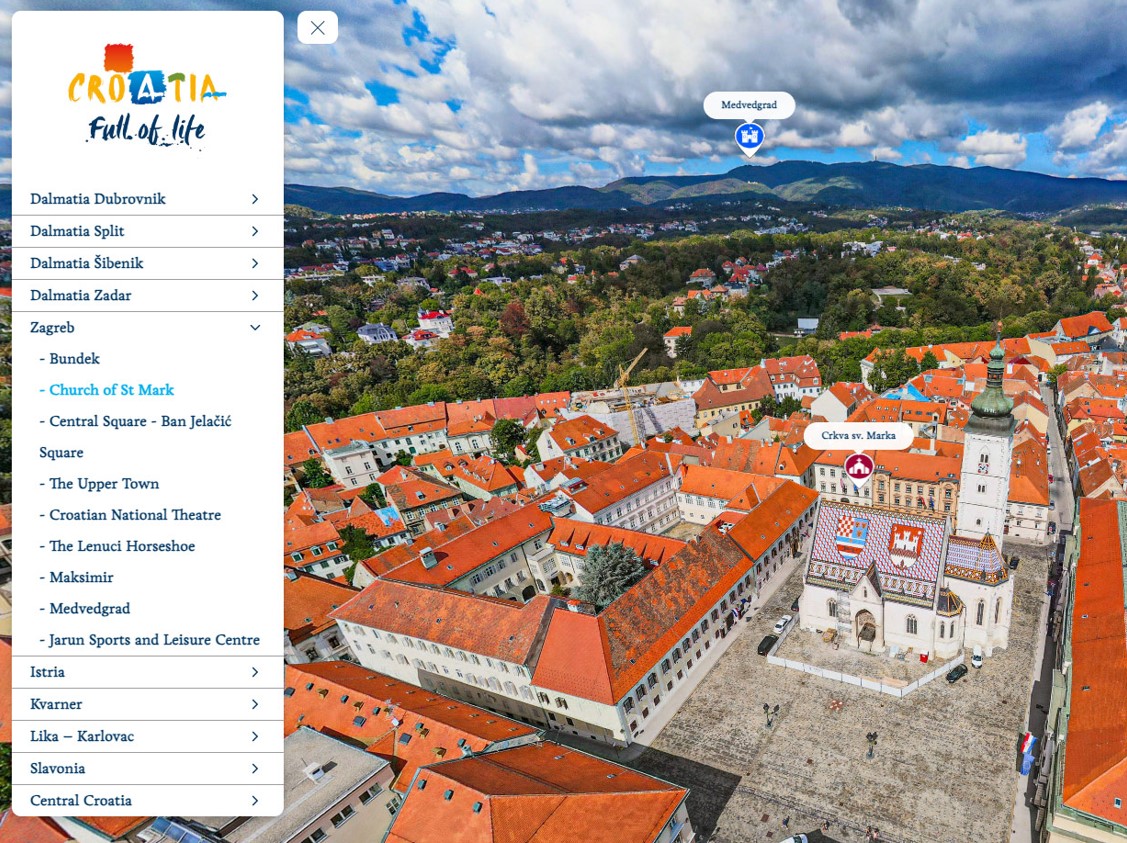Expand the Istria chevron

[254, 672]
